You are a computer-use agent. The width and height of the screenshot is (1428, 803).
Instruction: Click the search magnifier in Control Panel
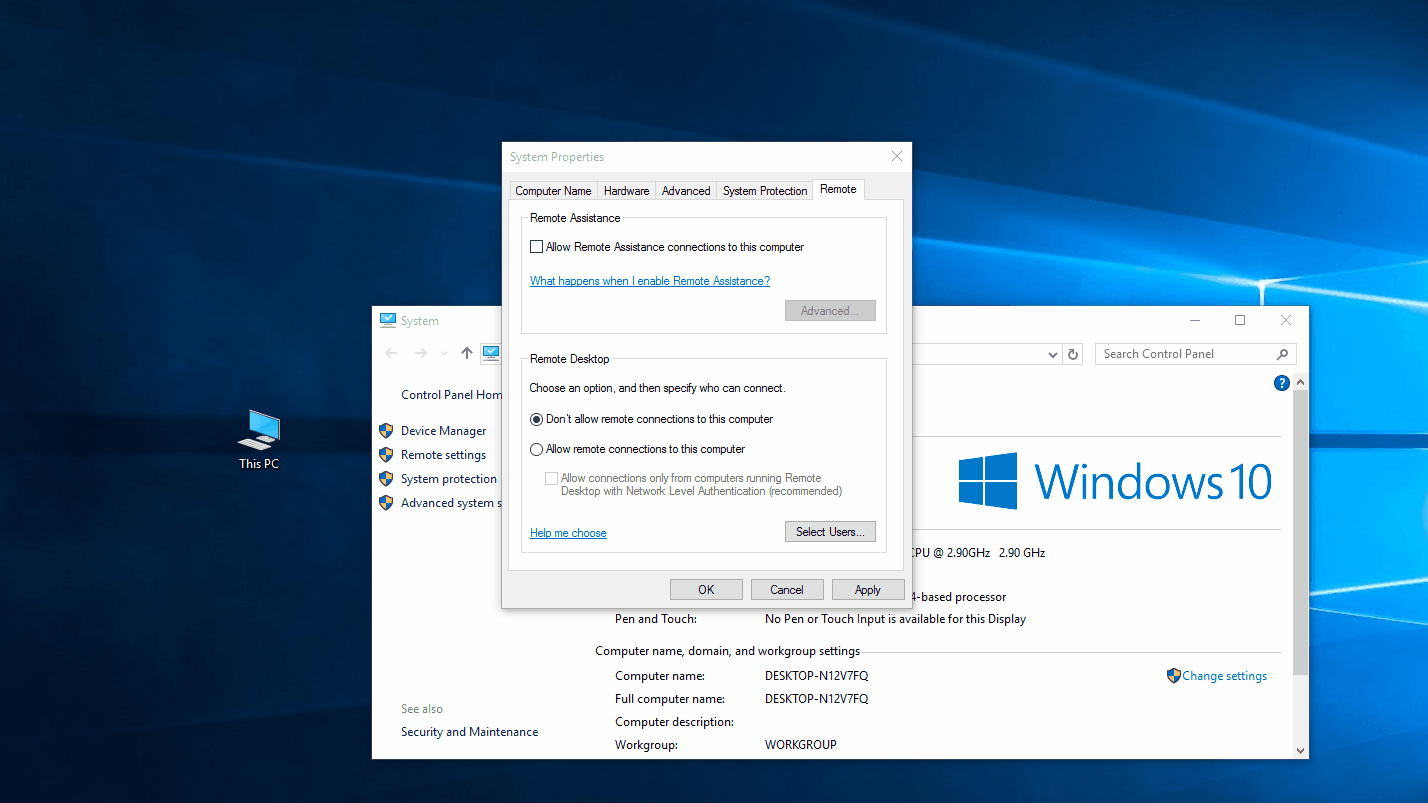click(1282, 354)
